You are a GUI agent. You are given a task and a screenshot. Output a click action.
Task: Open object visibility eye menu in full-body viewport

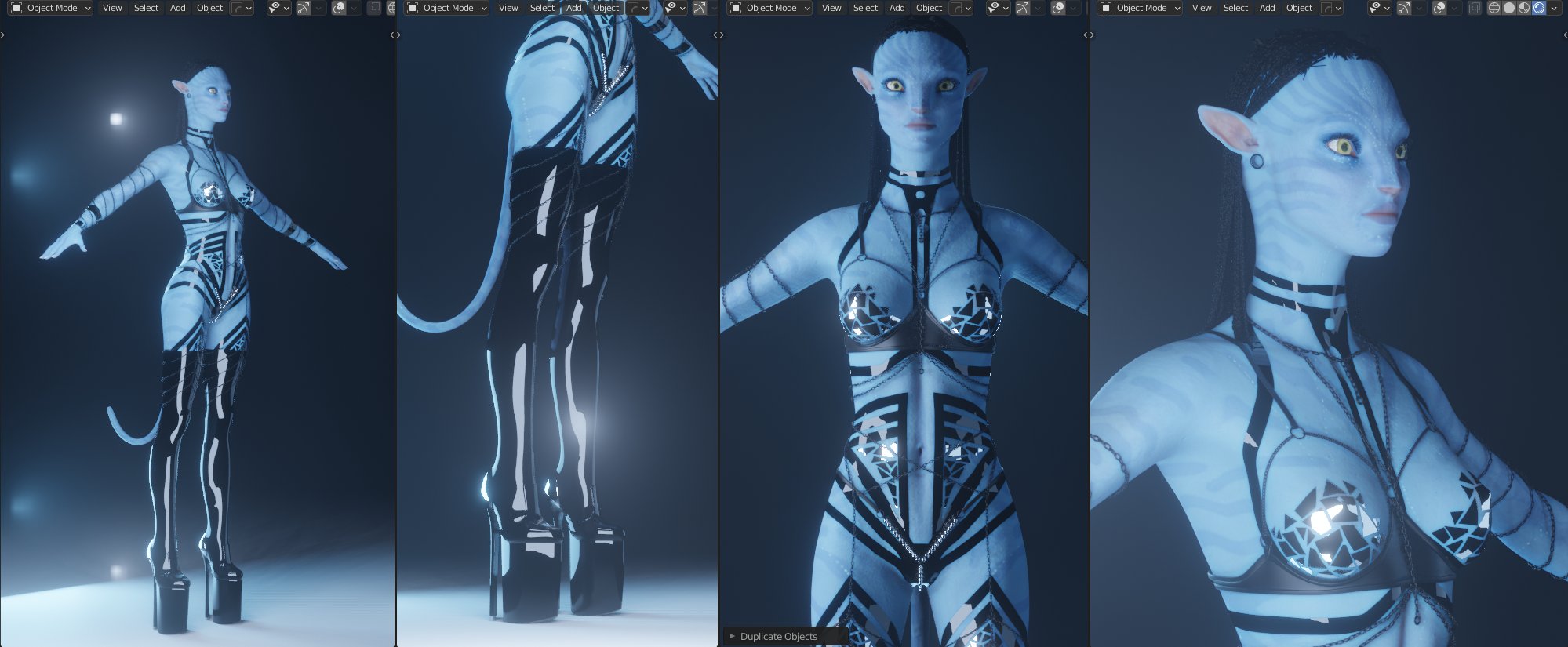point(279,8)
